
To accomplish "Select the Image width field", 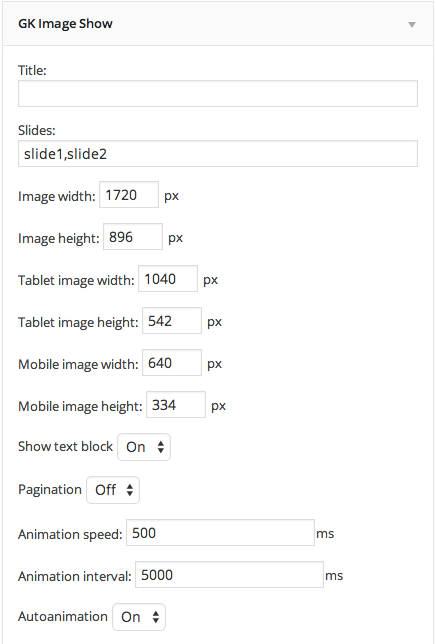I will pos(129,194).
